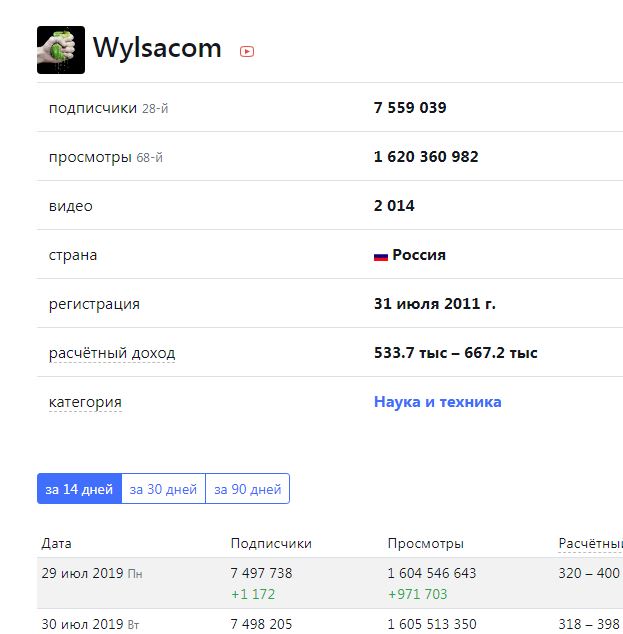Viewport: 623px width, 634px height.
Task: Click the '28-й' subscriber rank
Action: (x=155, y=109)
